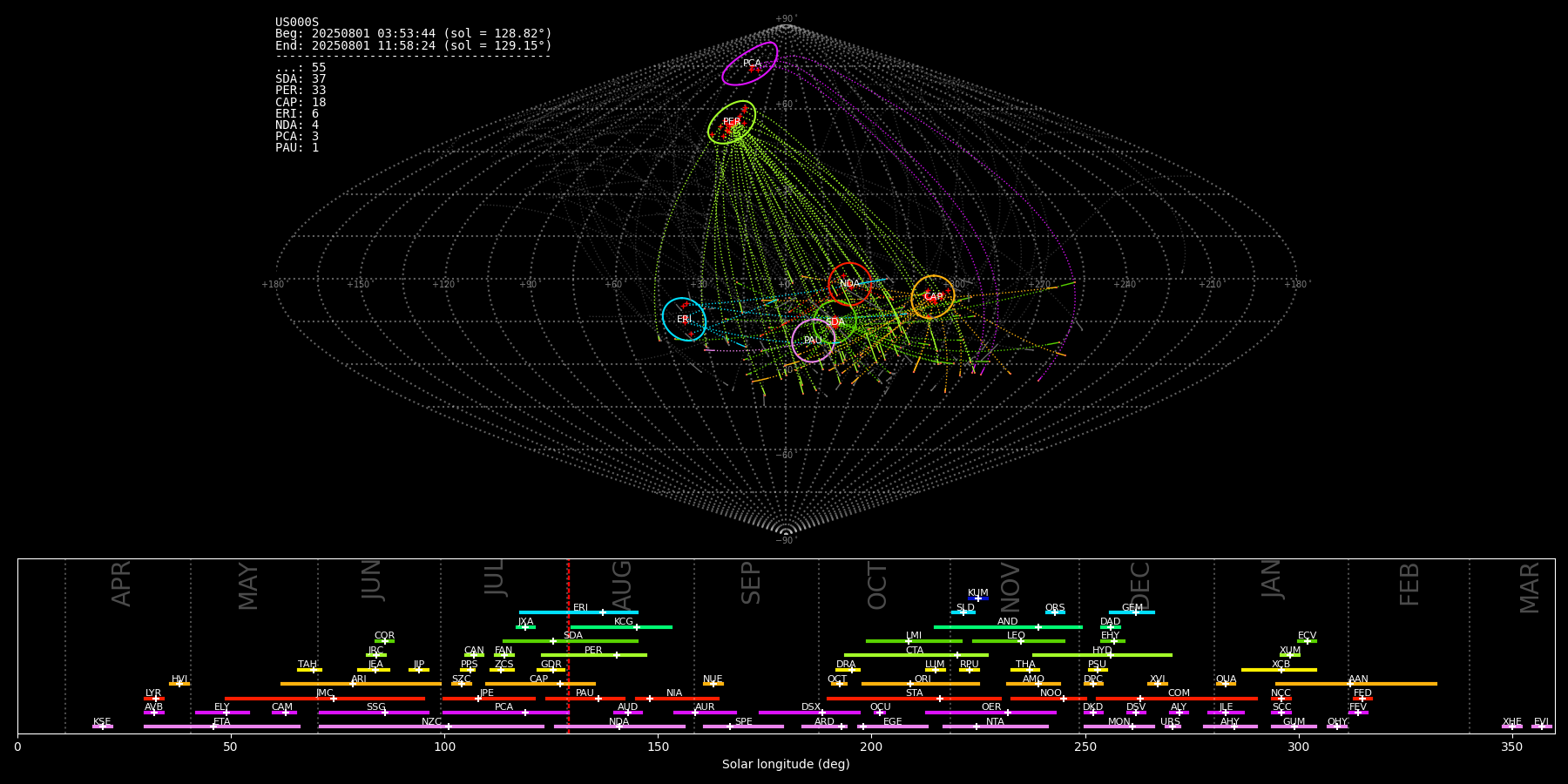Click the red dashed current solar longitude line
This screenshot has height=784, width=1568.
[568, 645]
